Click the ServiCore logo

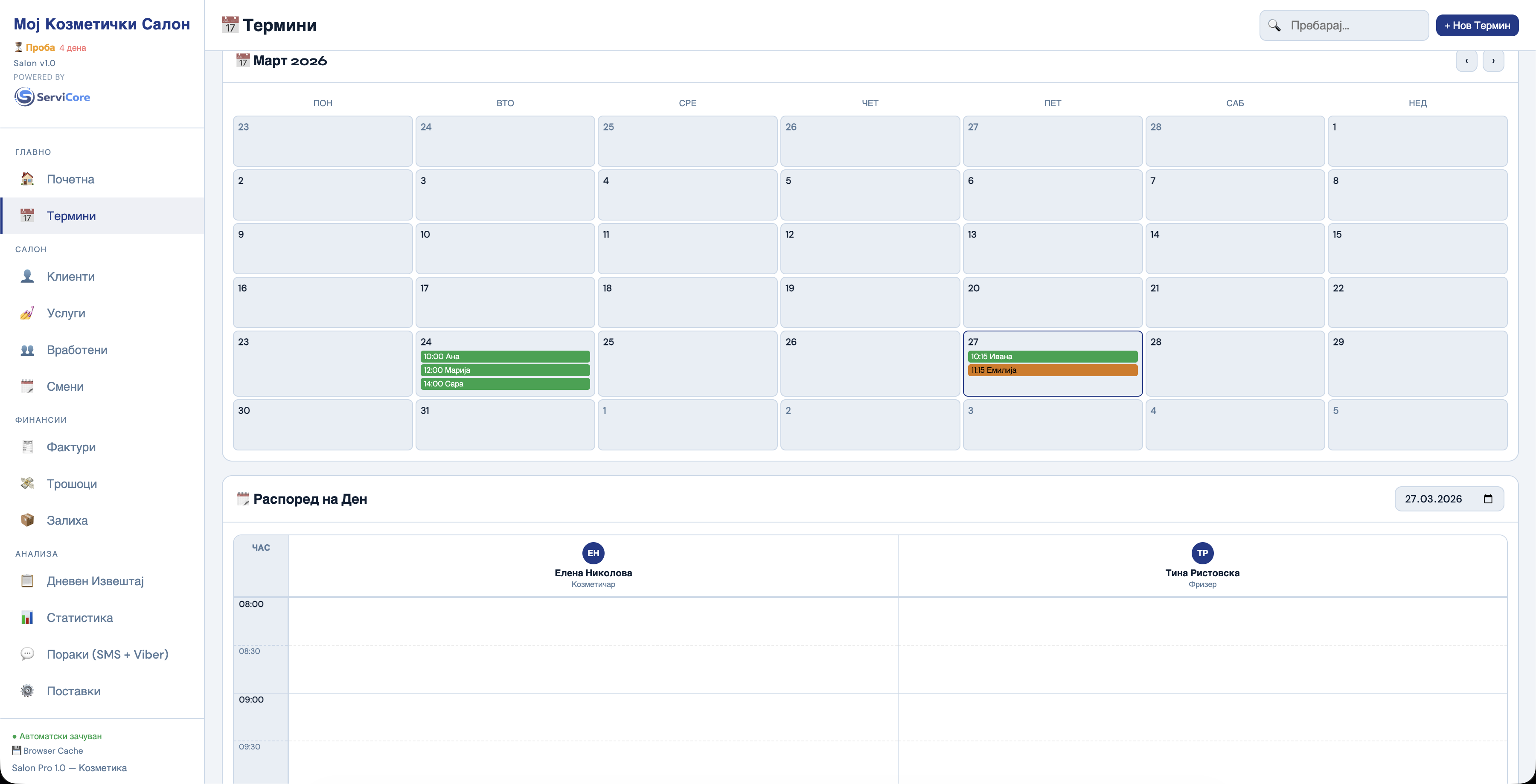52,96
